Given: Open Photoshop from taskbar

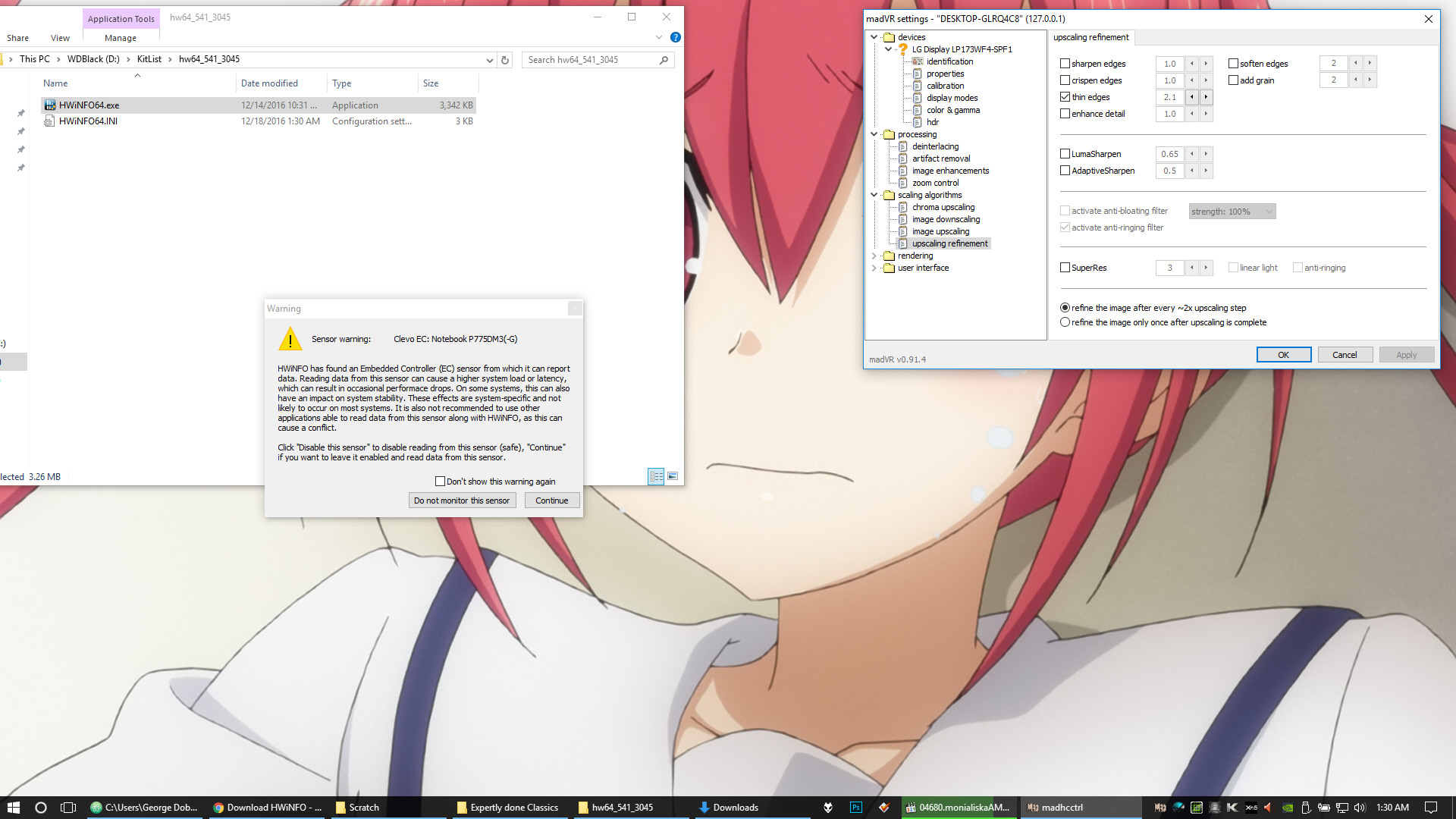Looking at the screenshot, I should pos(856,808).
